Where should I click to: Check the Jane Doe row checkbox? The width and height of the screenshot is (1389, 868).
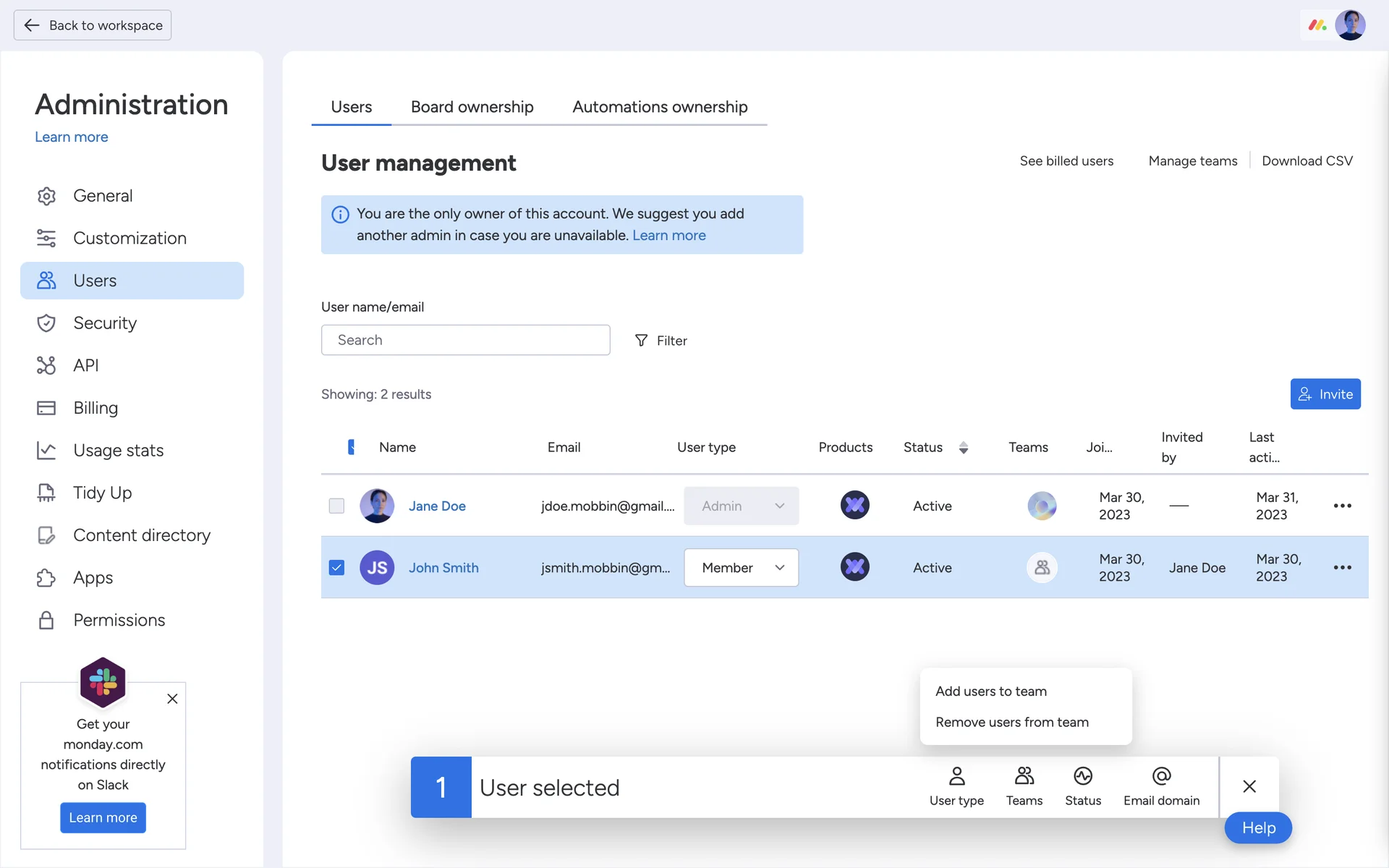[336, 506]
